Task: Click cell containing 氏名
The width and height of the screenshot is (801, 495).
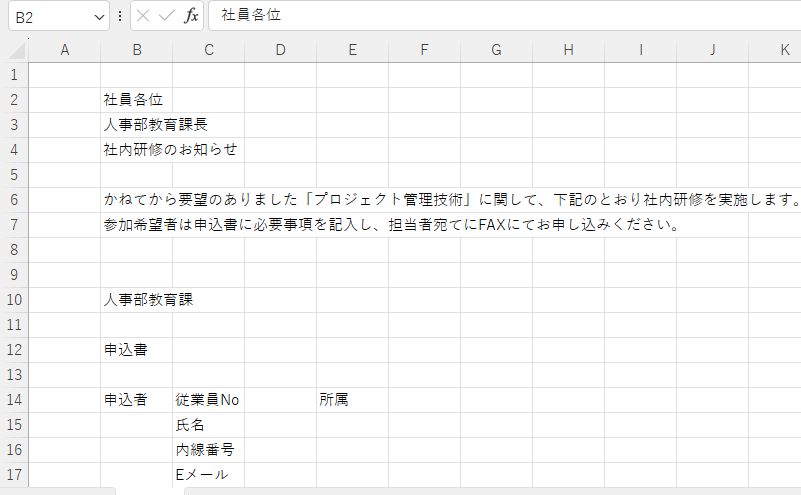Action: tap(208, 425)
